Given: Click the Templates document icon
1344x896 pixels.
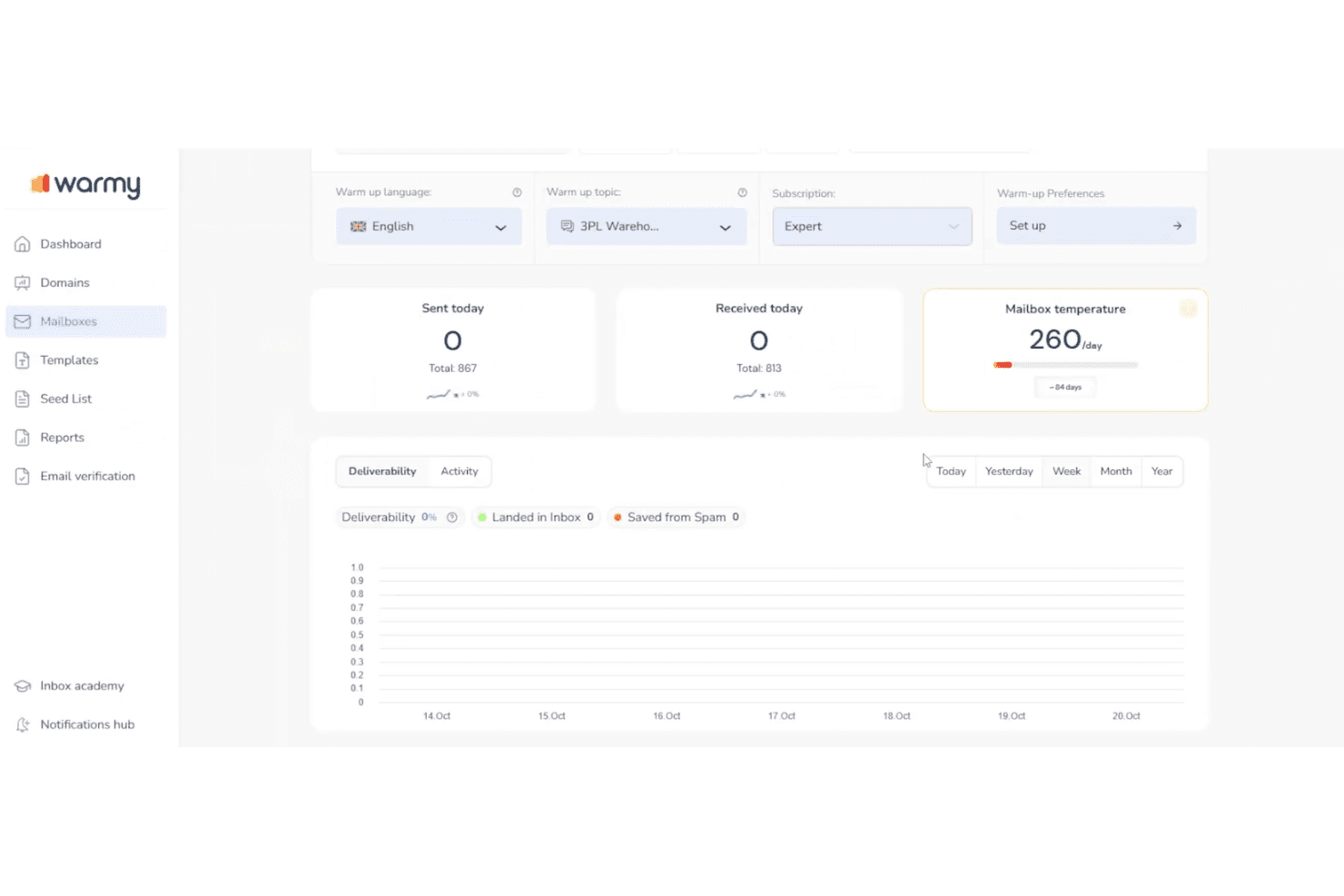Looking at the screenshot, I should [23, 360].
